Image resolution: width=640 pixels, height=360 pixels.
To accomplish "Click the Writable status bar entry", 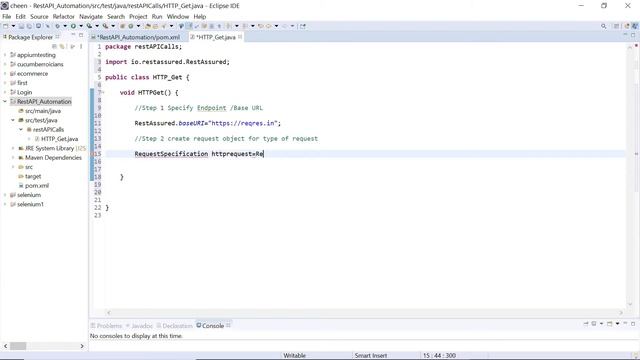I will 295,356.
